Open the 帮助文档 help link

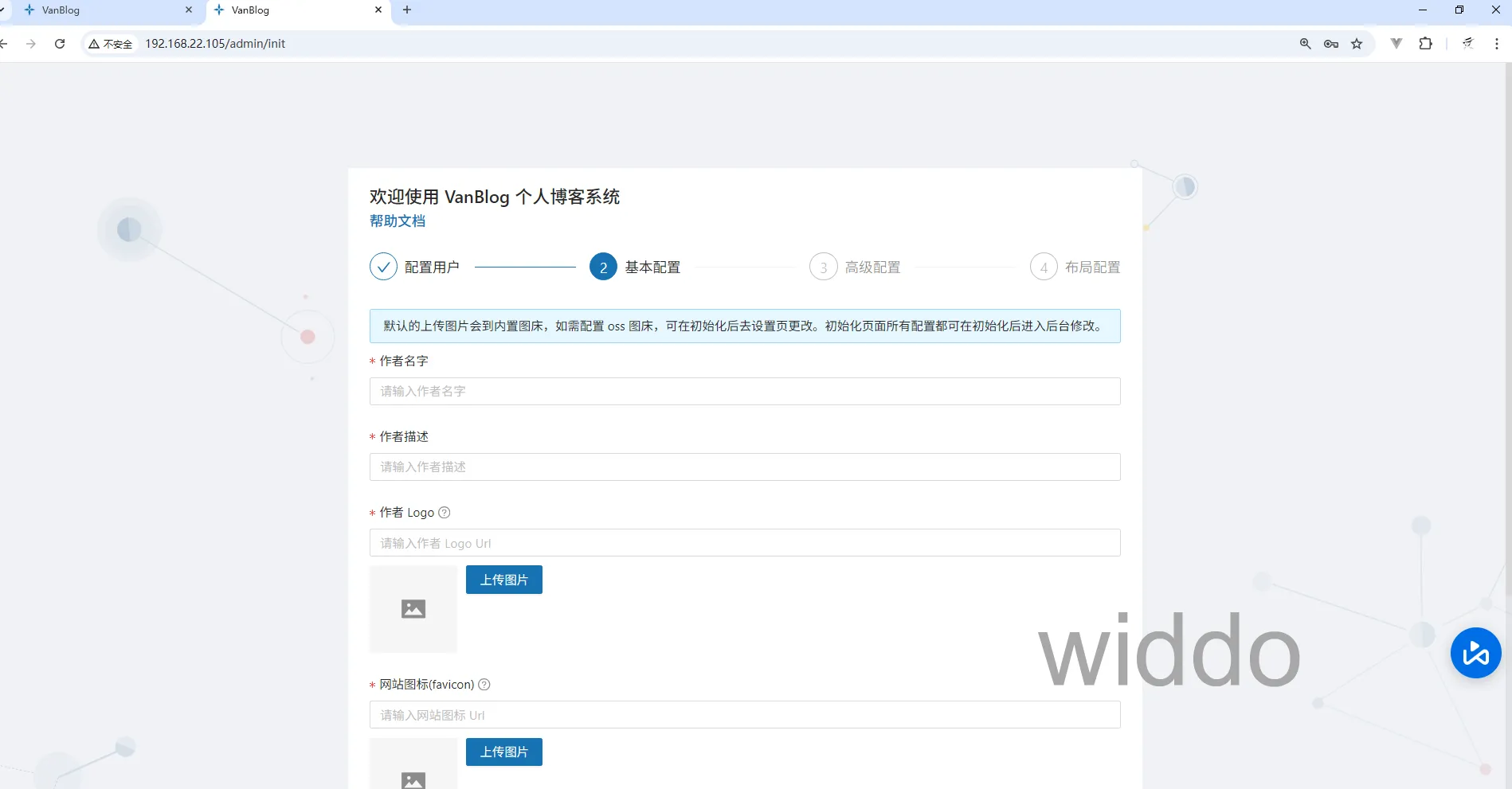[398, 221]
